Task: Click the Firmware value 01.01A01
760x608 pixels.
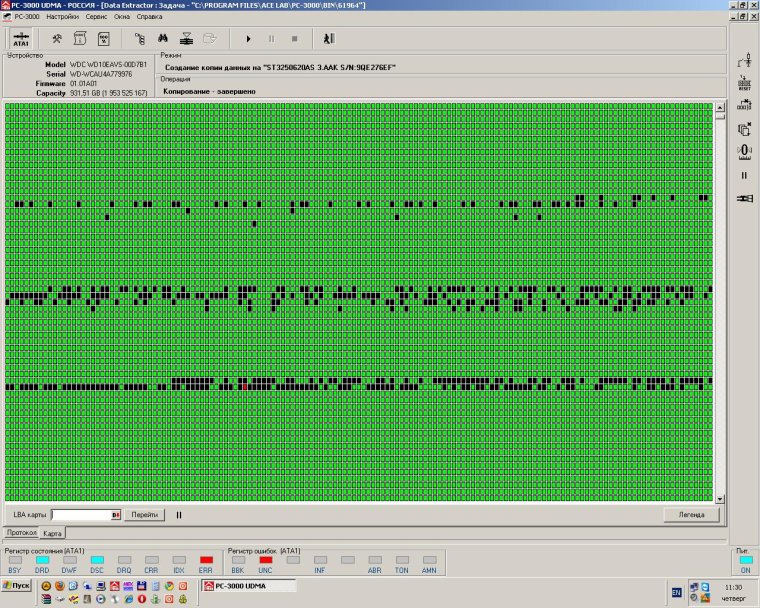Action: pos(83,83)
